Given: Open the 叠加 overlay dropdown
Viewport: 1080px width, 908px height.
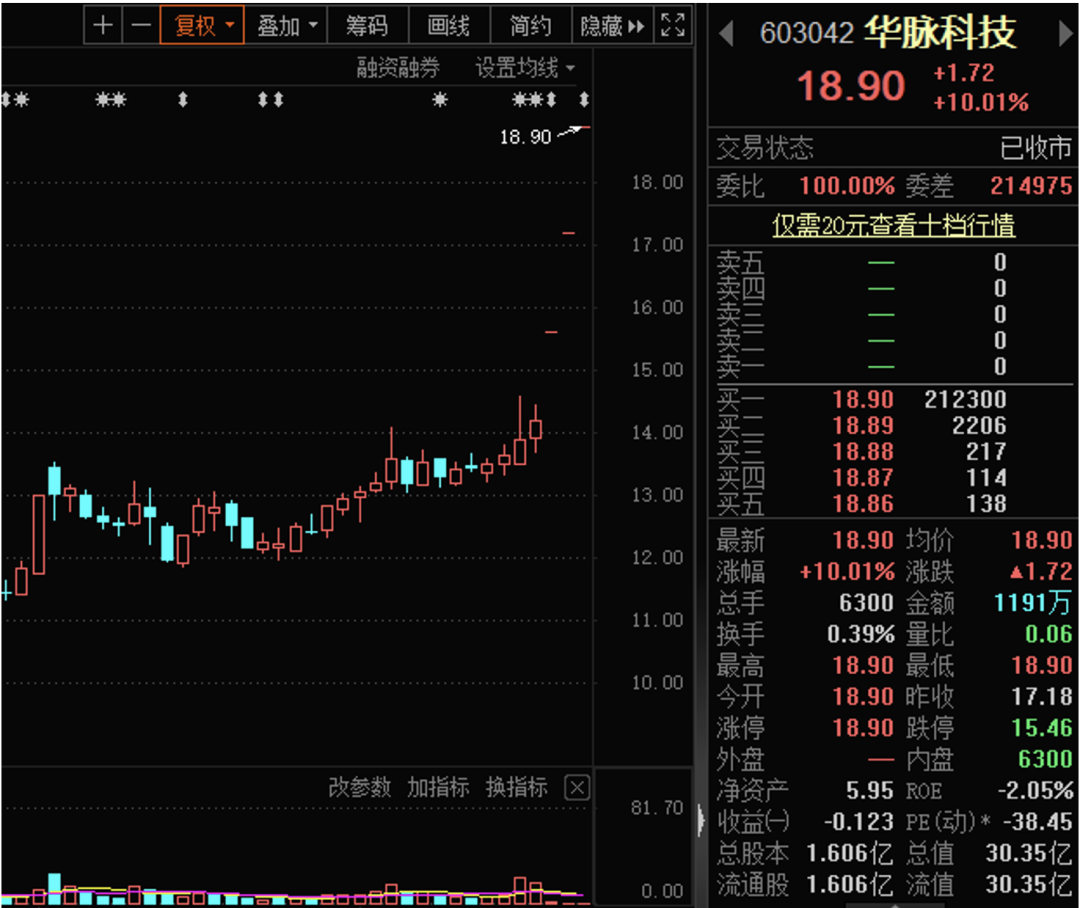Looking at the screenshot, I should coord(287,25).
